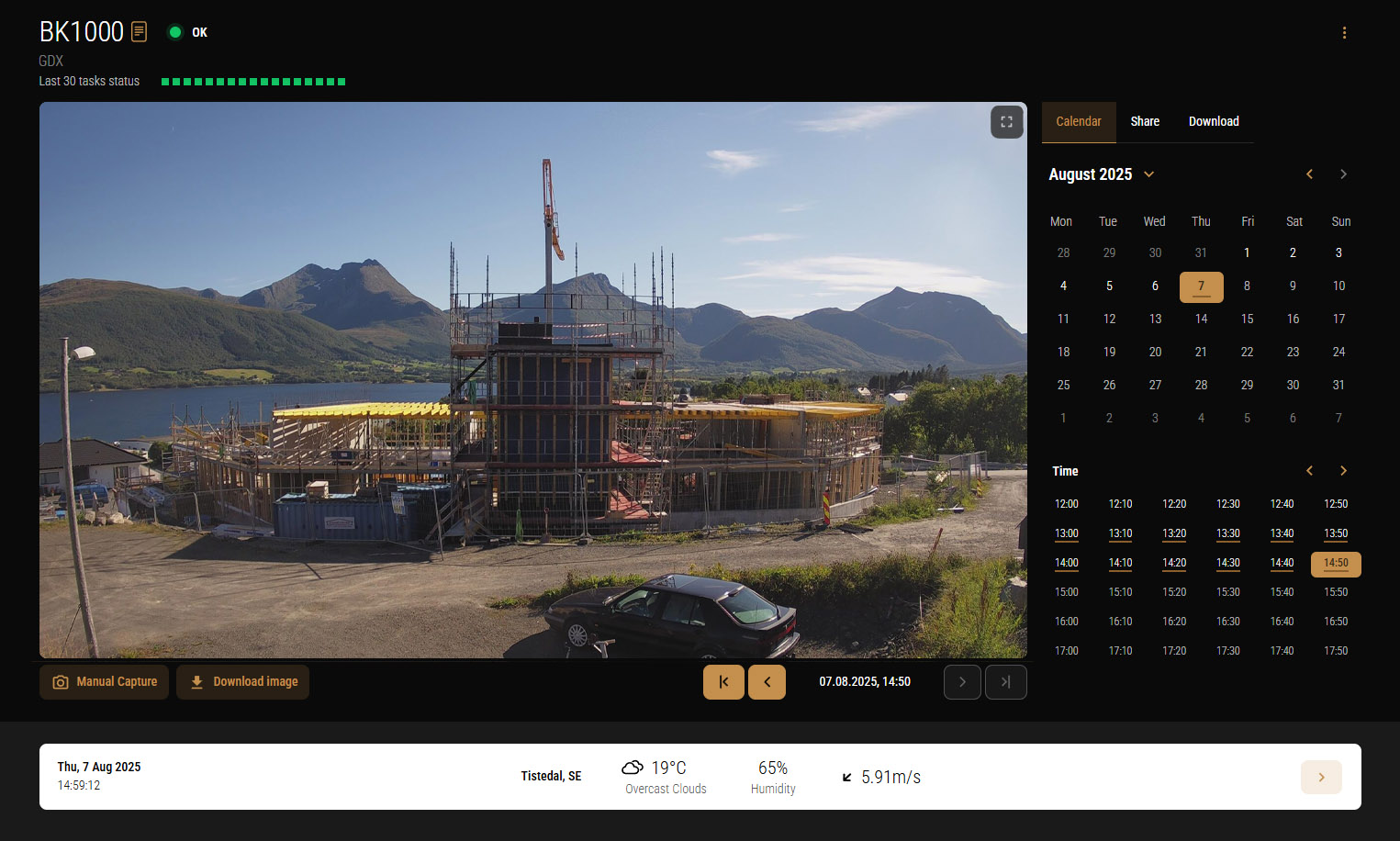Open the August 2025 month picker dropdown

tap(1148, 174)
